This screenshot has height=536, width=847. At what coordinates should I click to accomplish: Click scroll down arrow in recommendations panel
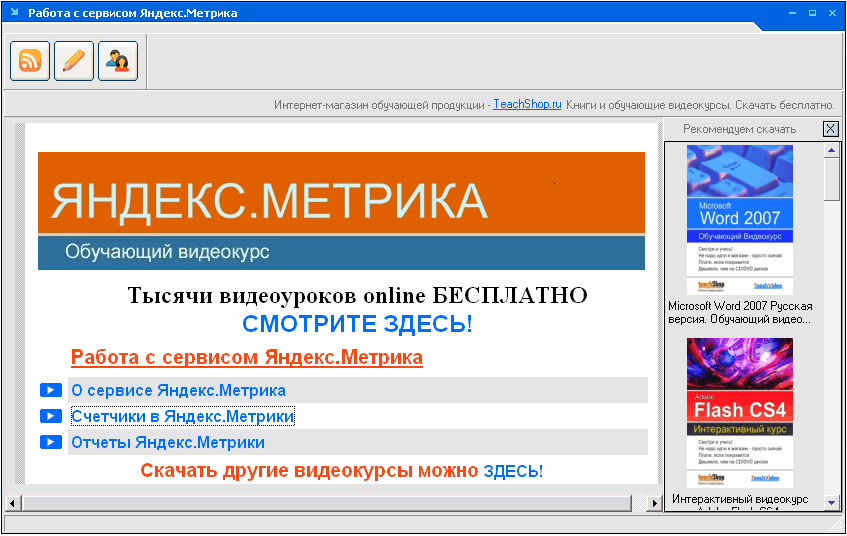tap(831, 502)
